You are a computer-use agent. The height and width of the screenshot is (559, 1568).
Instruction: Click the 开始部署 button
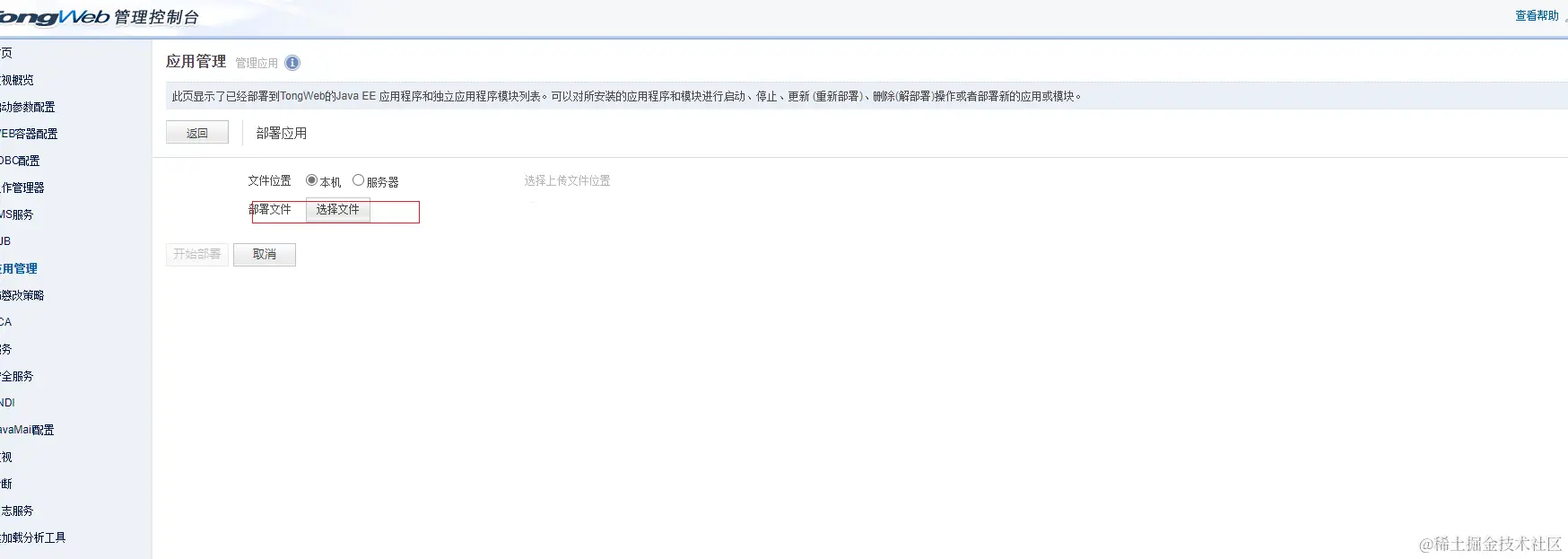tap(197, 255)
